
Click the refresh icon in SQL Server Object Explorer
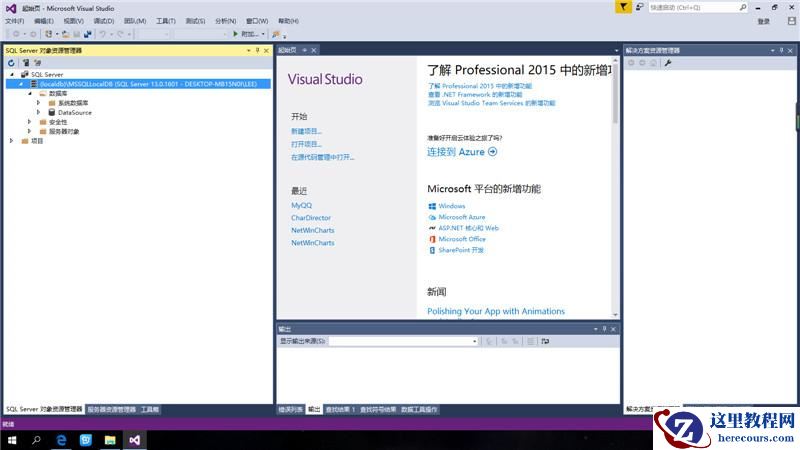click(x=11, y=63)
